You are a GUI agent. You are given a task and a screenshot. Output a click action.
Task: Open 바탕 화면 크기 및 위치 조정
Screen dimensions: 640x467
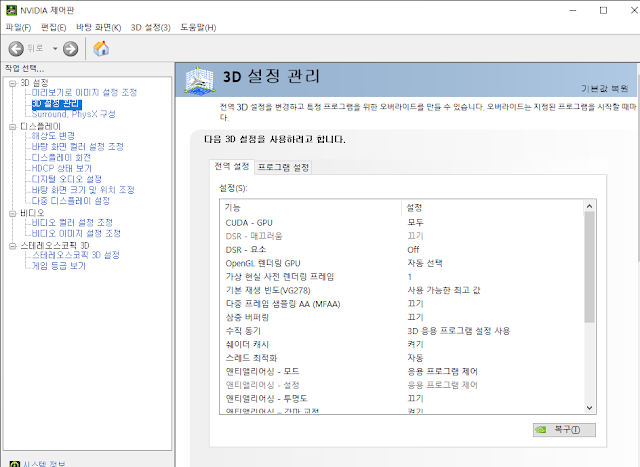[83, 190]
